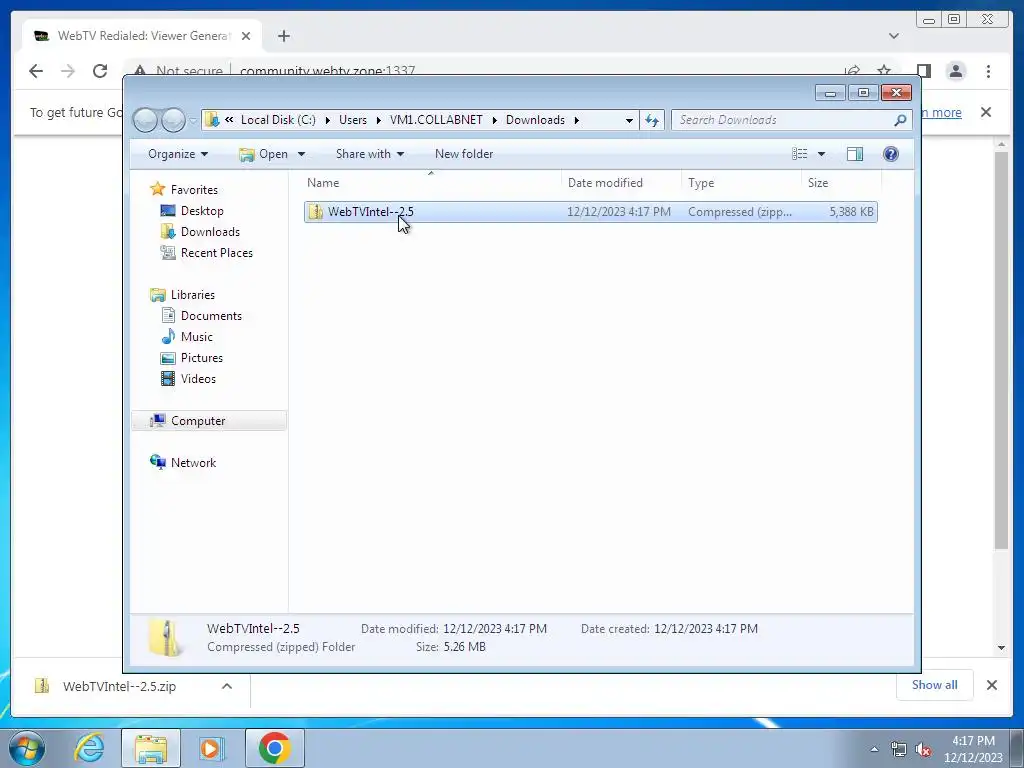
Task: Open the Windows Start menu
Action: point(27,748)
